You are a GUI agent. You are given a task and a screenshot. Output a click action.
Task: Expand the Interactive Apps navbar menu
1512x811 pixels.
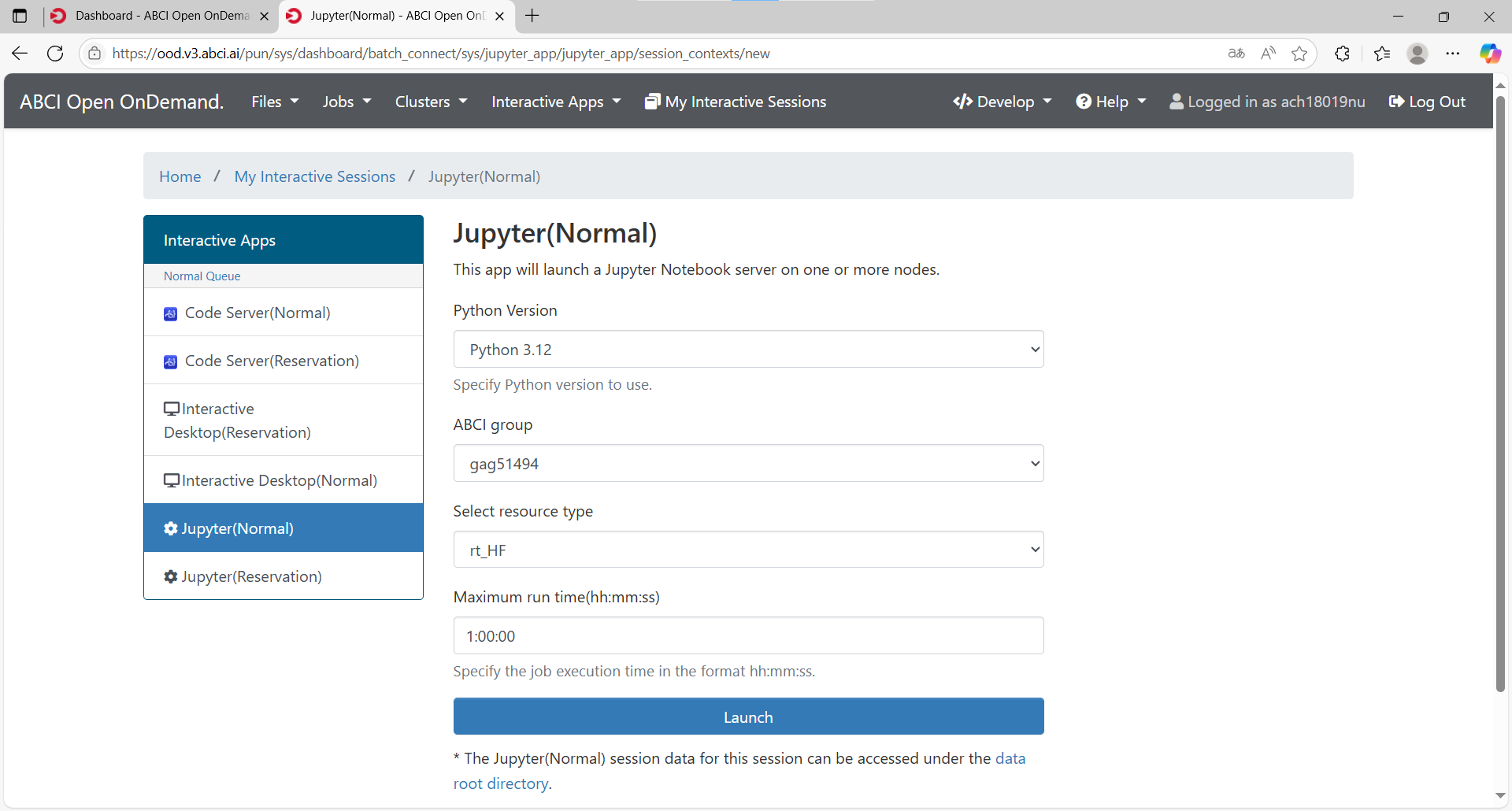pos(556,102)
